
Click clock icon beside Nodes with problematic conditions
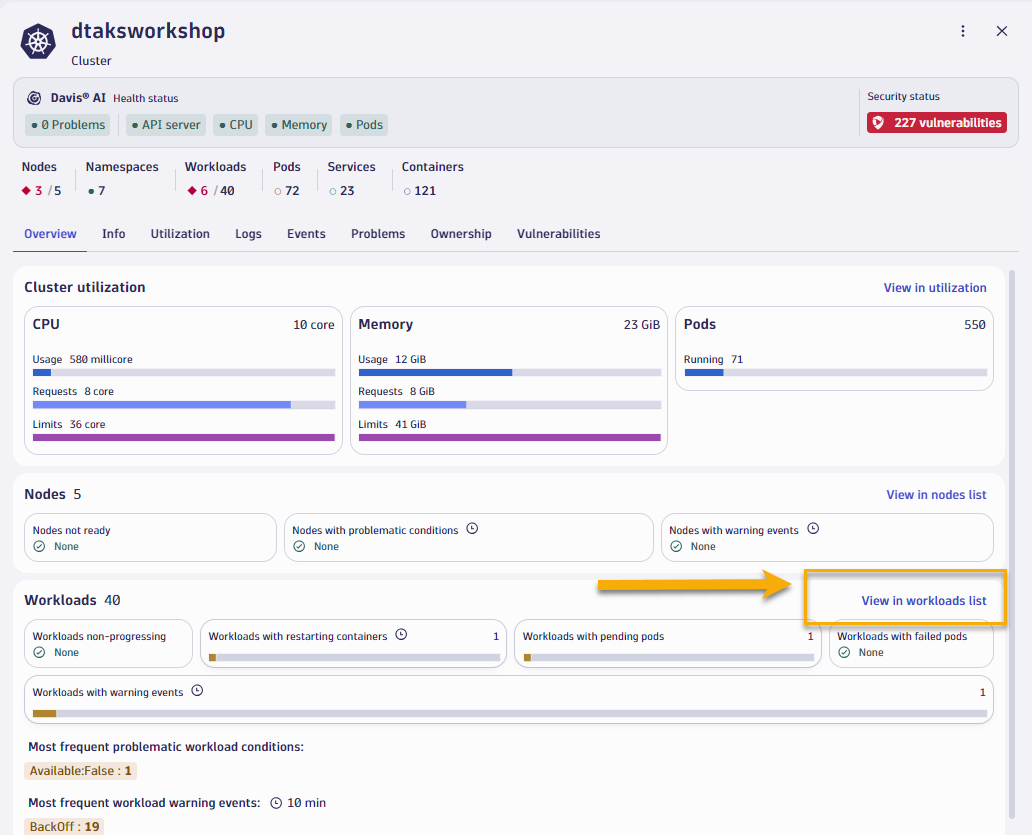click(x=472, y=529)
